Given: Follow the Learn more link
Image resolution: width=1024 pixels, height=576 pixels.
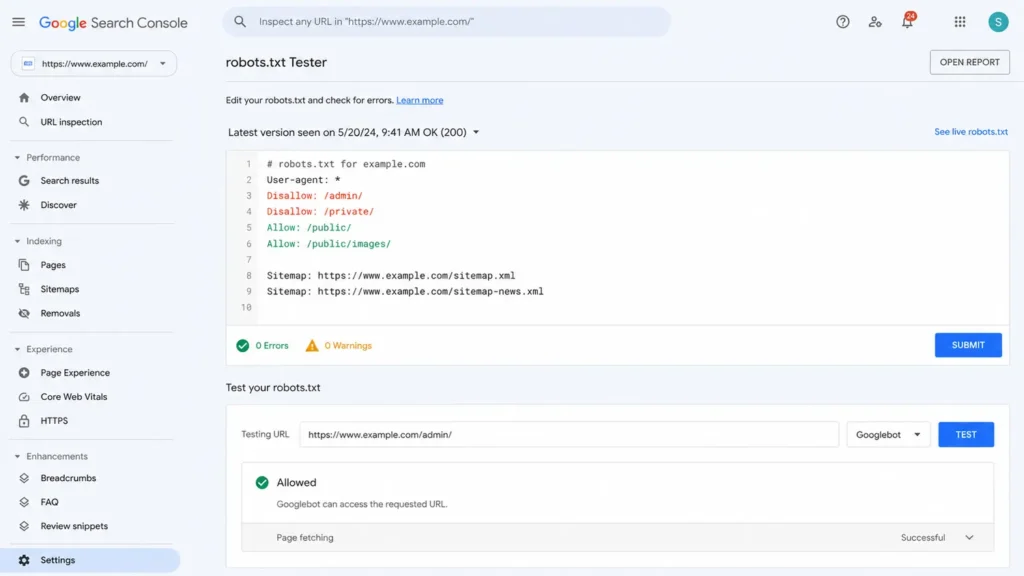Looking at the screenshot, I should (x=419, y=100).
